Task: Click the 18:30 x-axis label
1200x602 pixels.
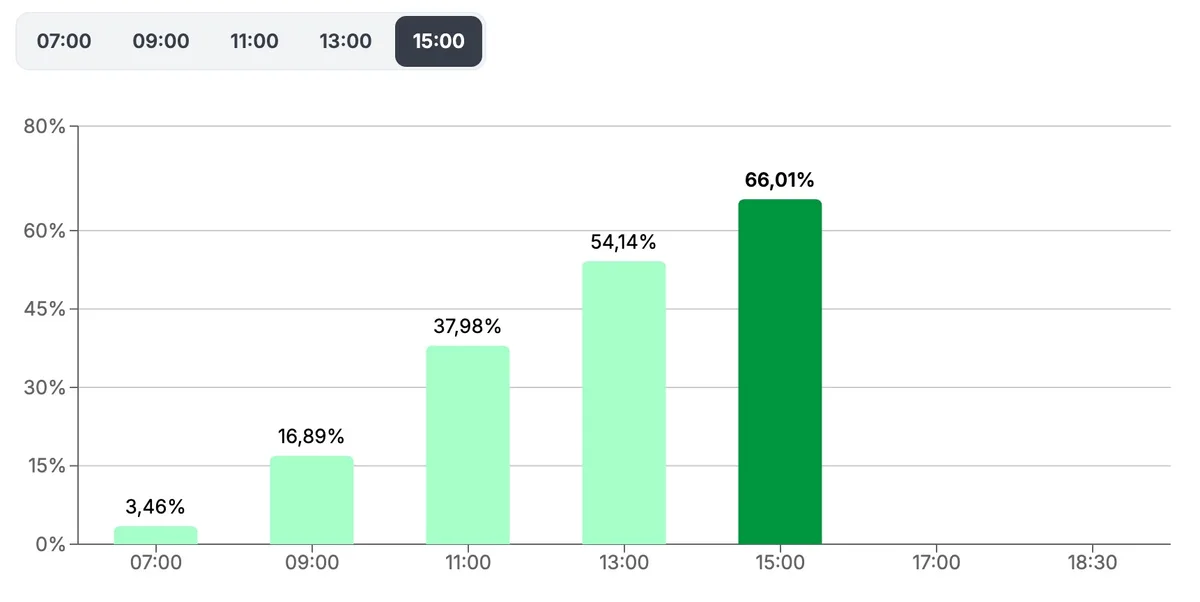Action: pos(1092,563)
